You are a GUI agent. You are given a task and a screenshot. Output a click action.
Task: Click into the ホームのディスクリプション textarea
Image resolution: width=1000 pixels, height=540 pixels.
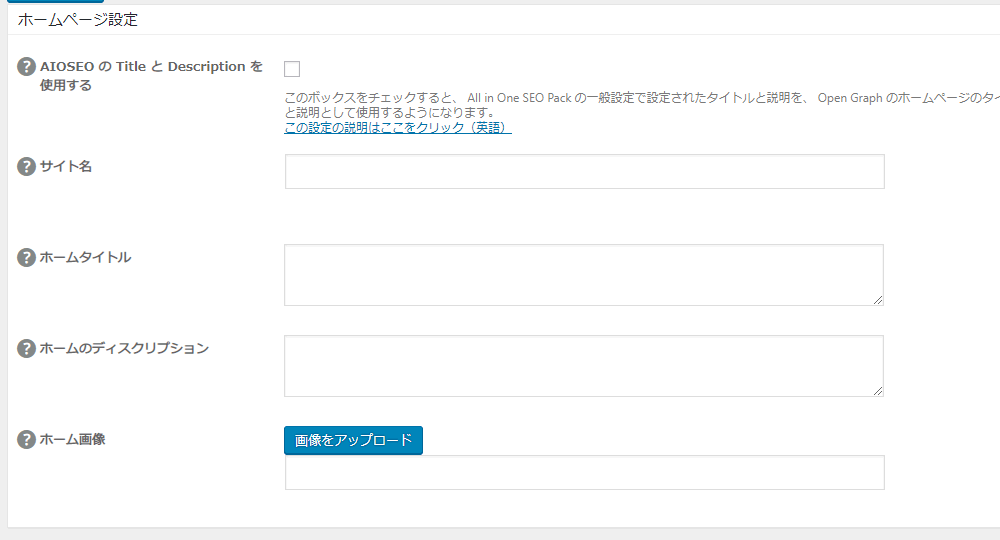(583, 365)
